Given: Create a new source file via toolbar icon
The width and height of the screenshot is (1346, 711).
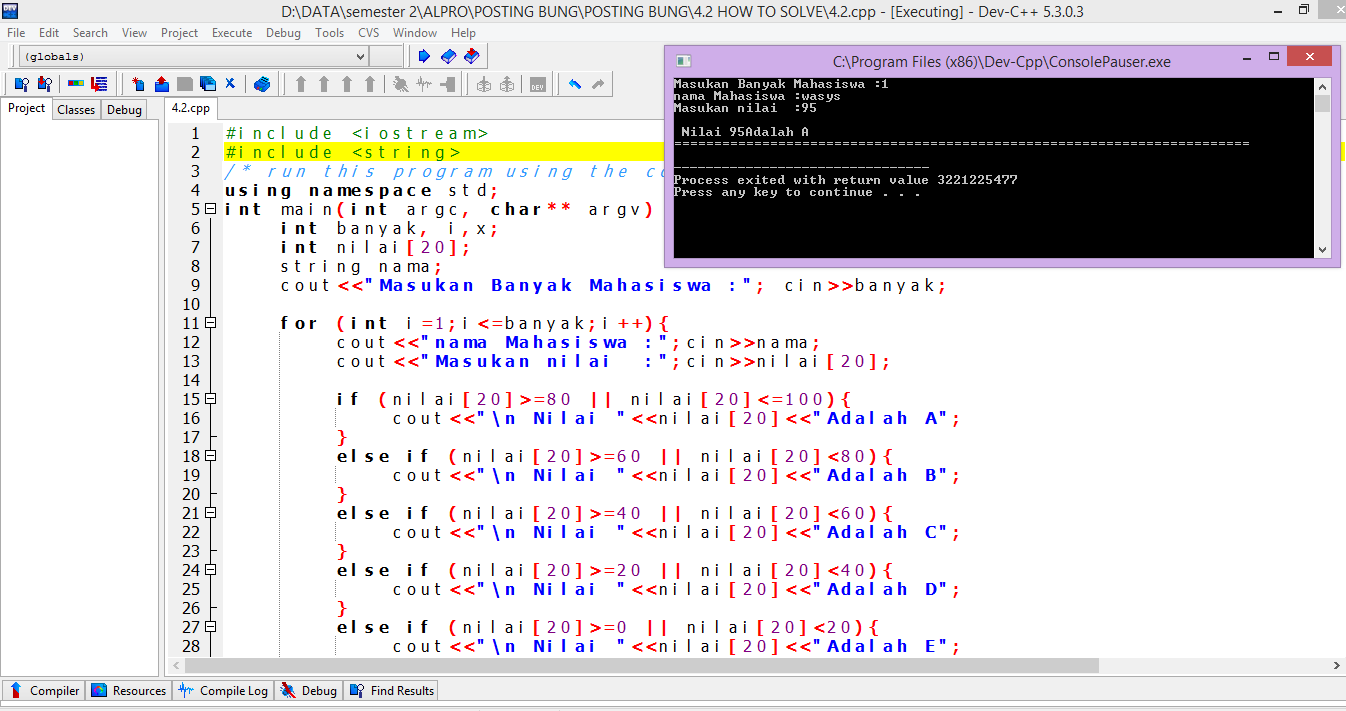Looking at the screenshot, I should click(138, 84).
